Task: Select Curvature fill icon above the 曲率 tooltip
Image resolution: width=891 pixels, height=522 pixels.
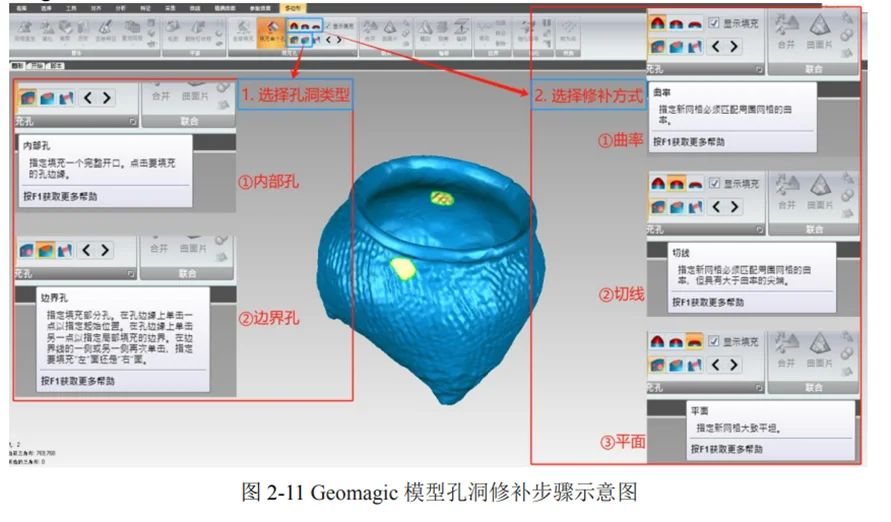Action: tap(657, 23)
